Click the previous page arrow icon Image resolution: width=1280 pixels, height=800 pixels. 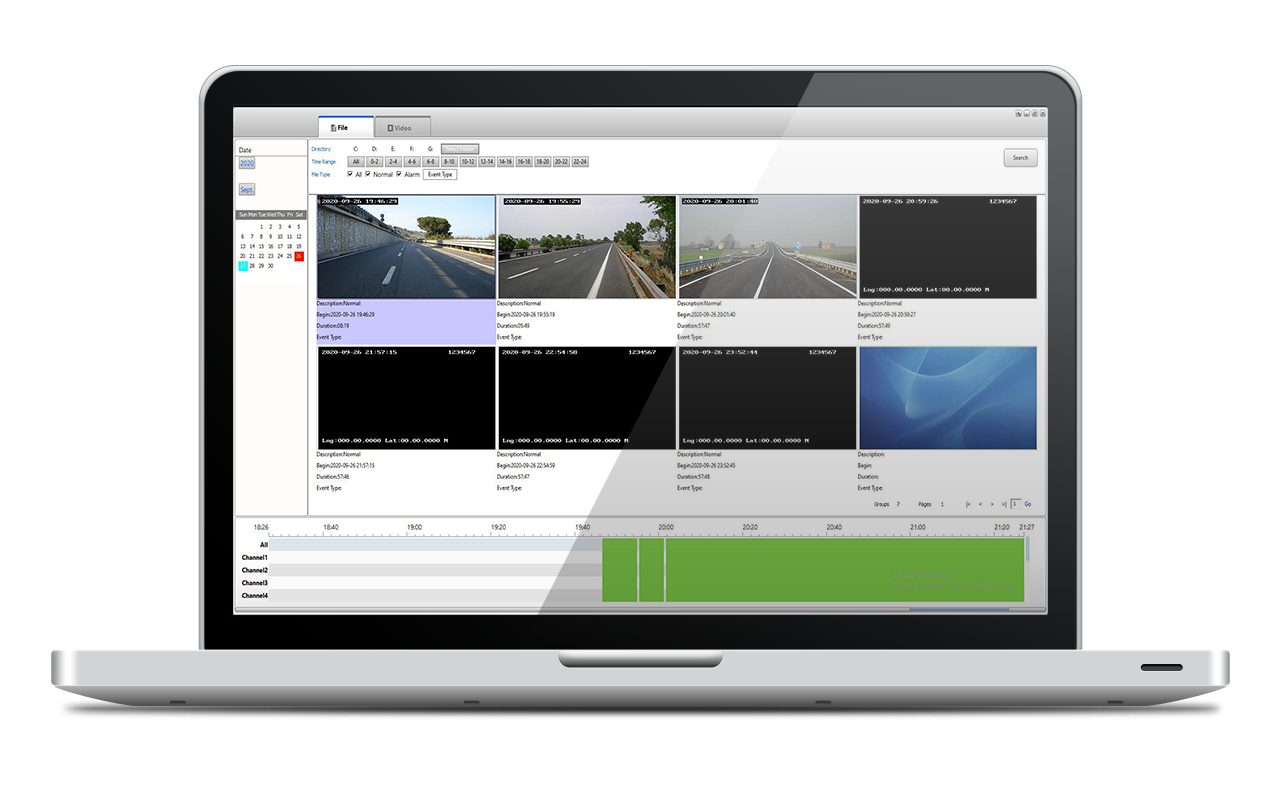tap(981, 504)
